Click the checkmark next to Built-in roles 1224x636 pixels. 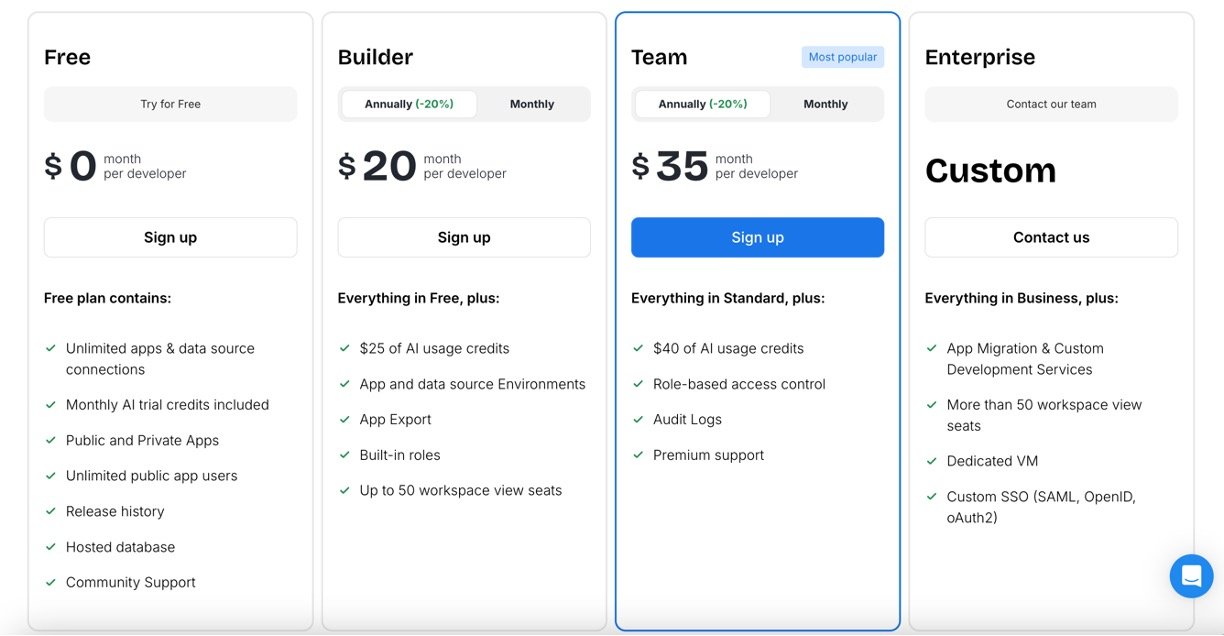(345, 455)
